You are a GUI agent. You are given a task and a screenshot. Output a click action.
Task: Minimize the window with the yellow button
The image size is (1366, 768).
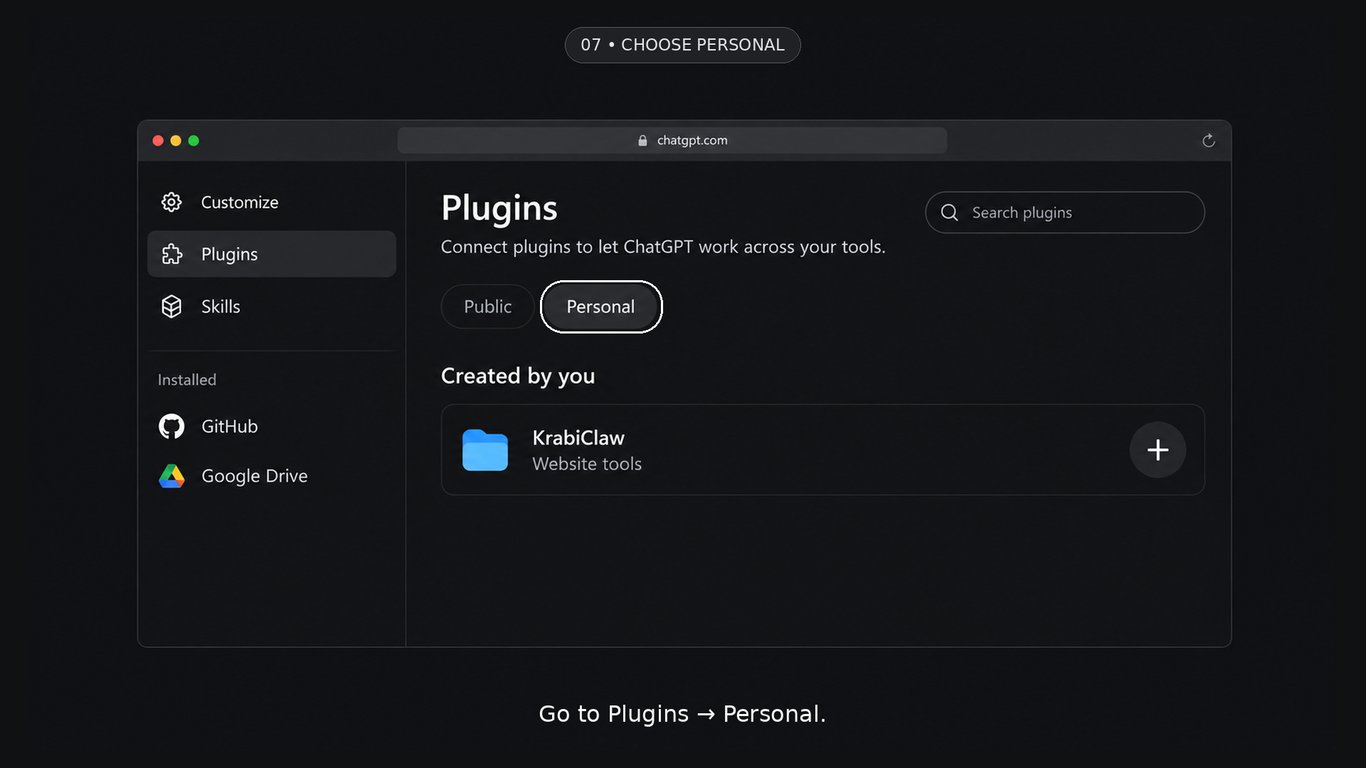click(x=176, y=140)
